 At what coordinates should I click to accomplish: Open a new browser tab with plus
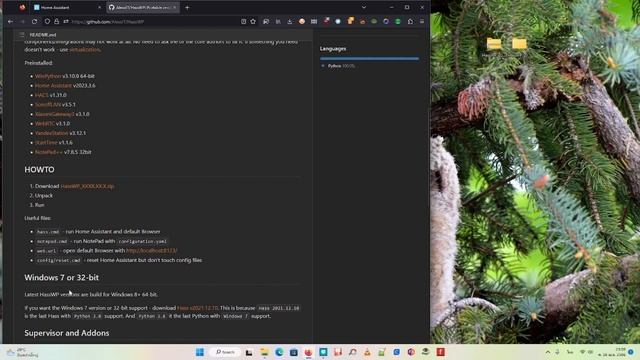[x=187, y=7]
